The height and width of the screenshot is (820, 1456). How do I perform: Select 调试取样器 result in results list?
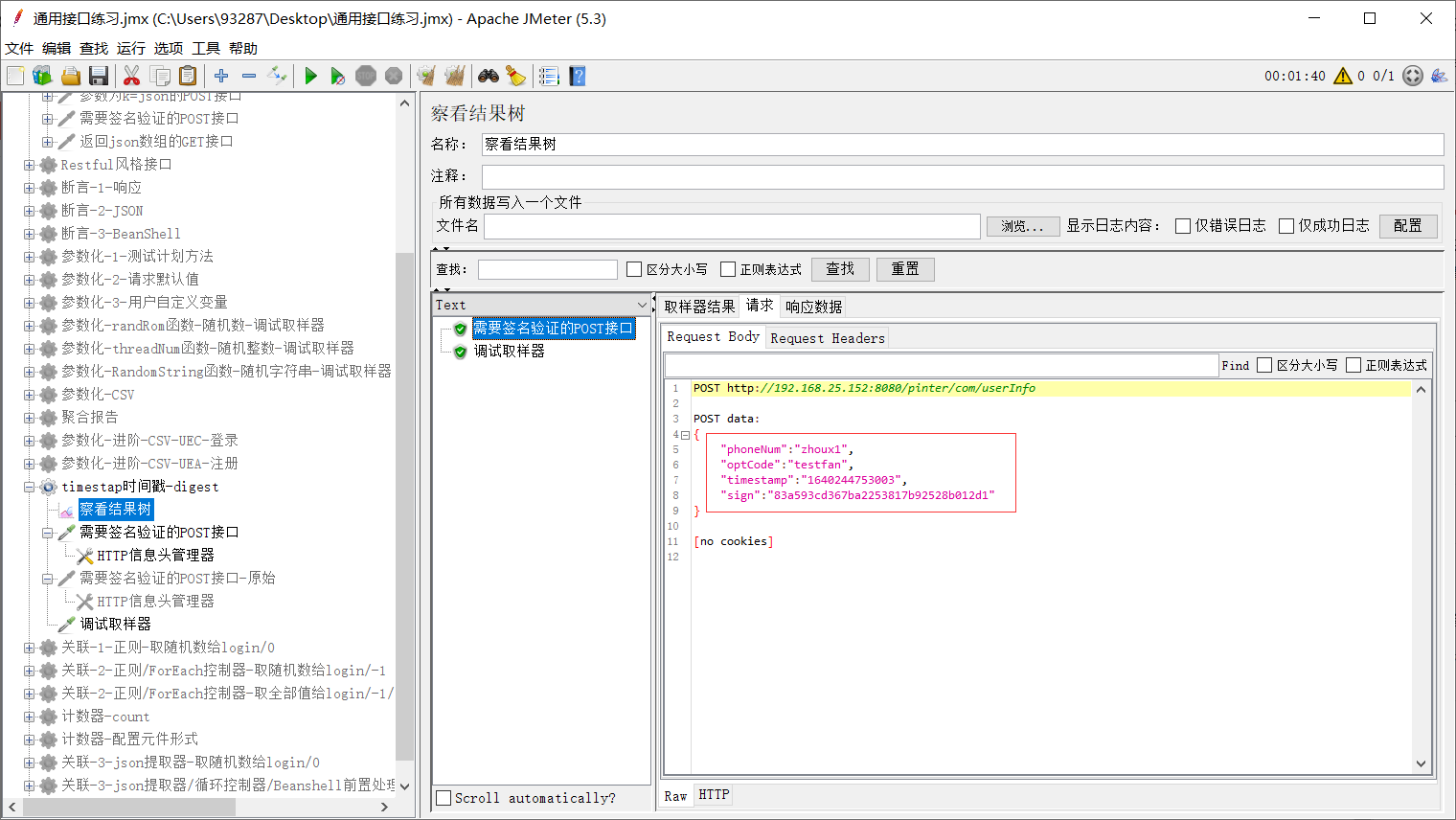pyautogui.click(x=510, y=351)
